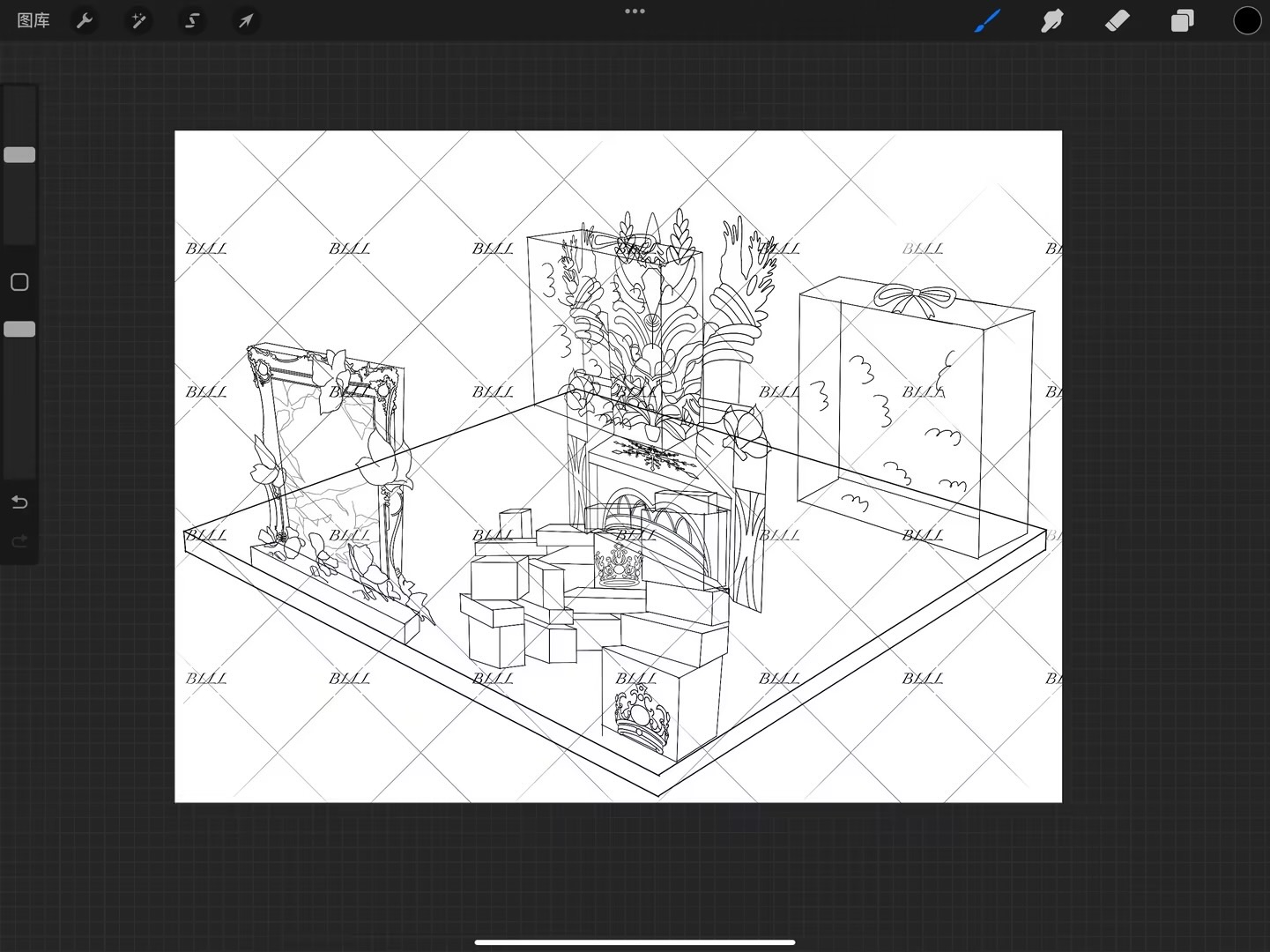Open the Layers panel
The height and width of the screenshot is (952, 1270).
[x=1182, y=20]
